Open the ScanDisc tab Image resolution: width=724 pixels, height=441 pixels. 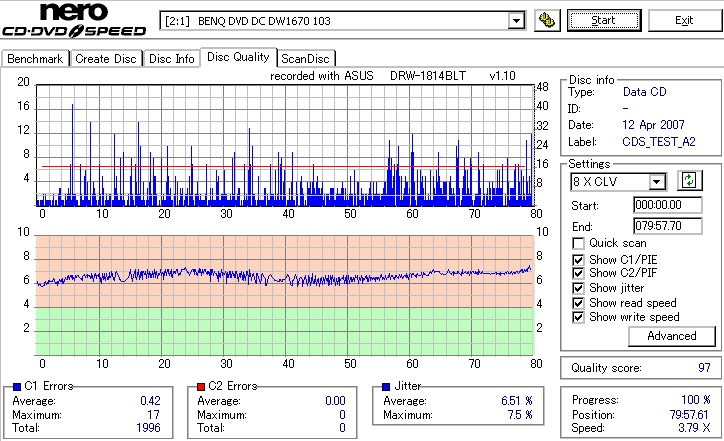point(305,59)
